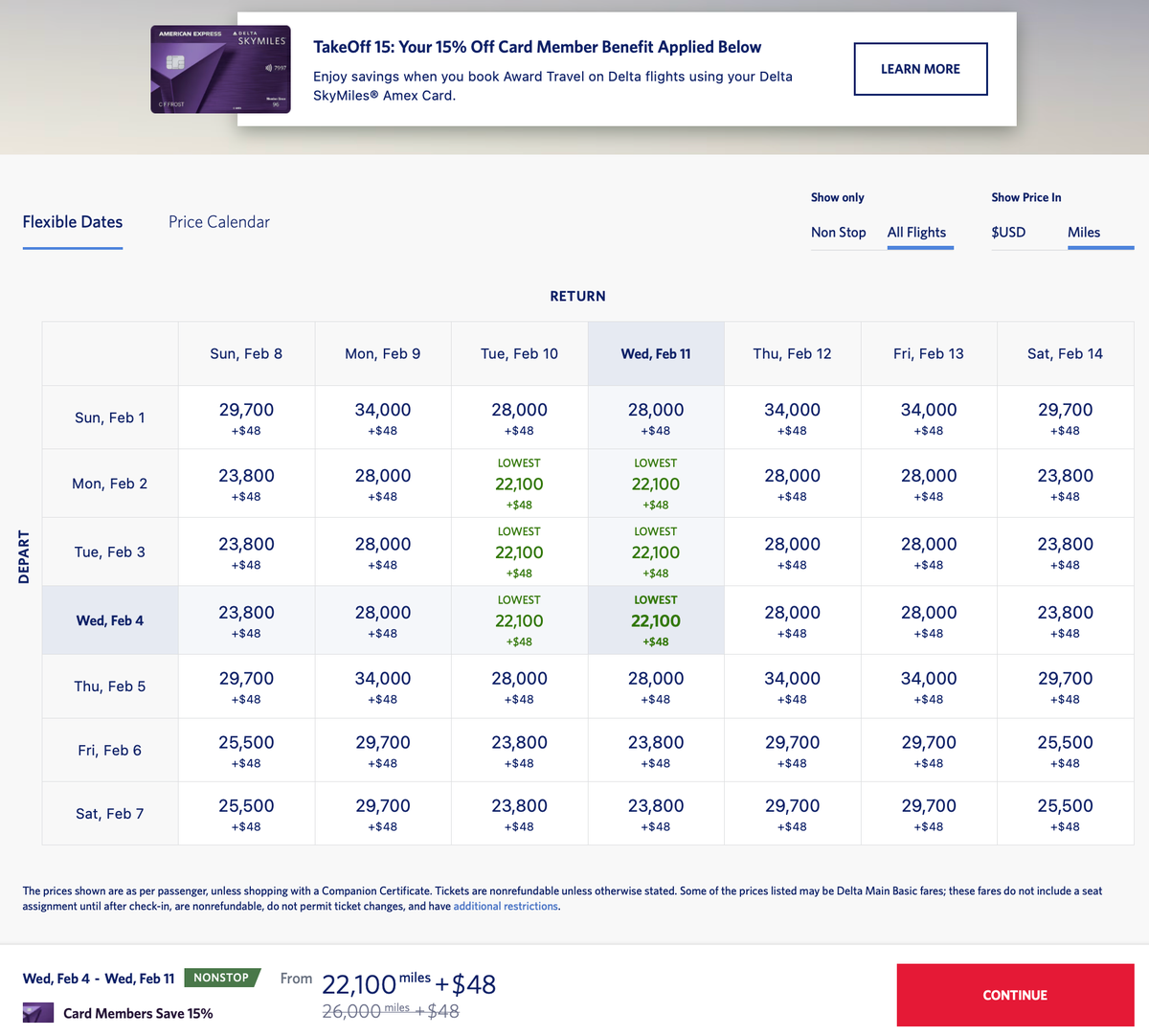1149x1036 pixels.
Task: Click the green NONSTOP badge
Action: (x=221, y=978)
